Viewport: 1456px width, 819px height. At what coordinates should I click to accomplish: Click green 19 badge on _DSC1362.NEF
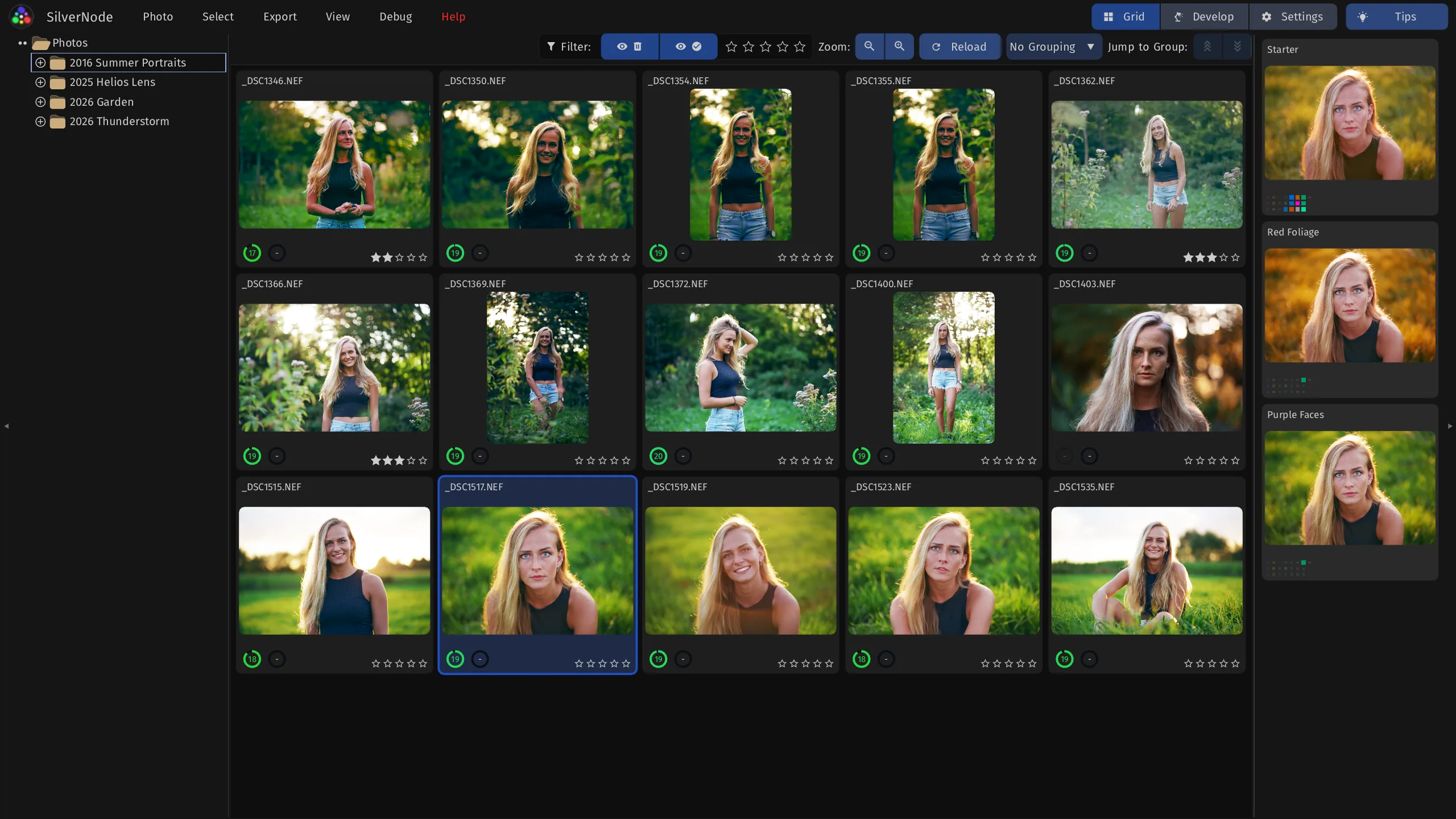coord(1065,253)
